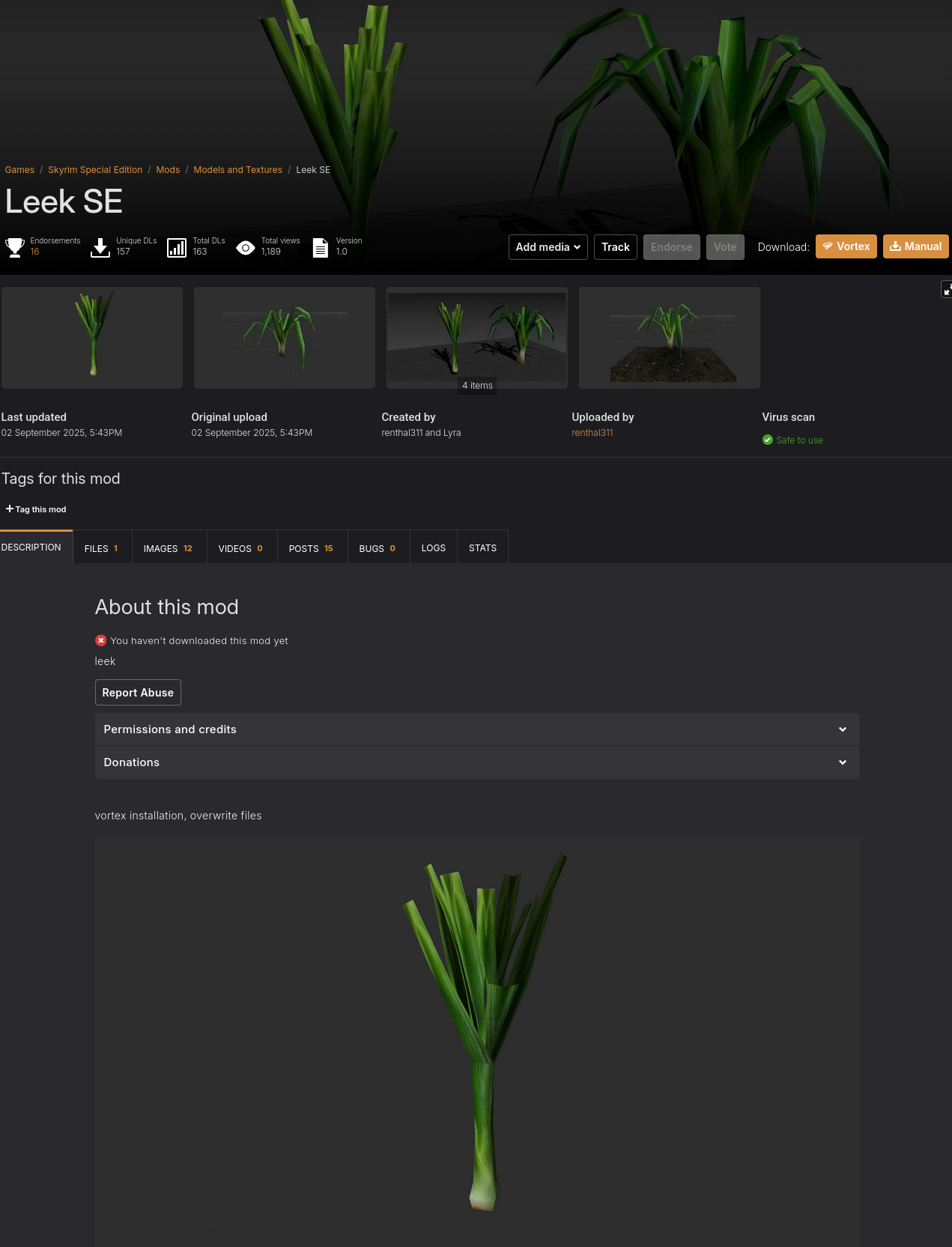
Task: Click the Version document icon
Action: pos(321,247)
